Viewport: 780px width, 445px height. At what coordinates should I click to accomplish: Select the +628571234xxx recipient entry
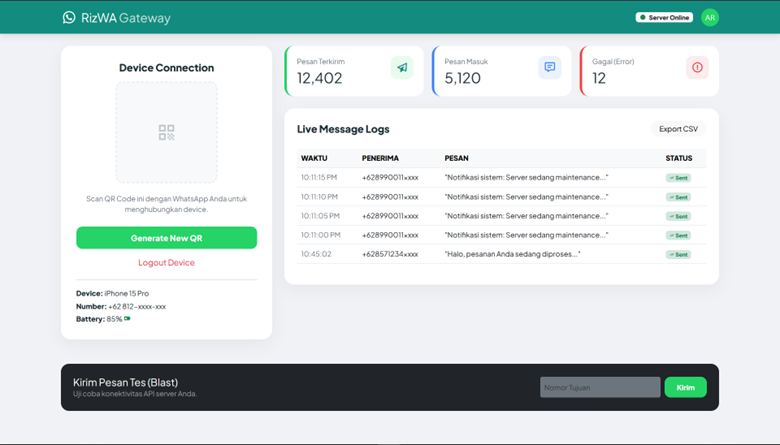pos(390,255)
